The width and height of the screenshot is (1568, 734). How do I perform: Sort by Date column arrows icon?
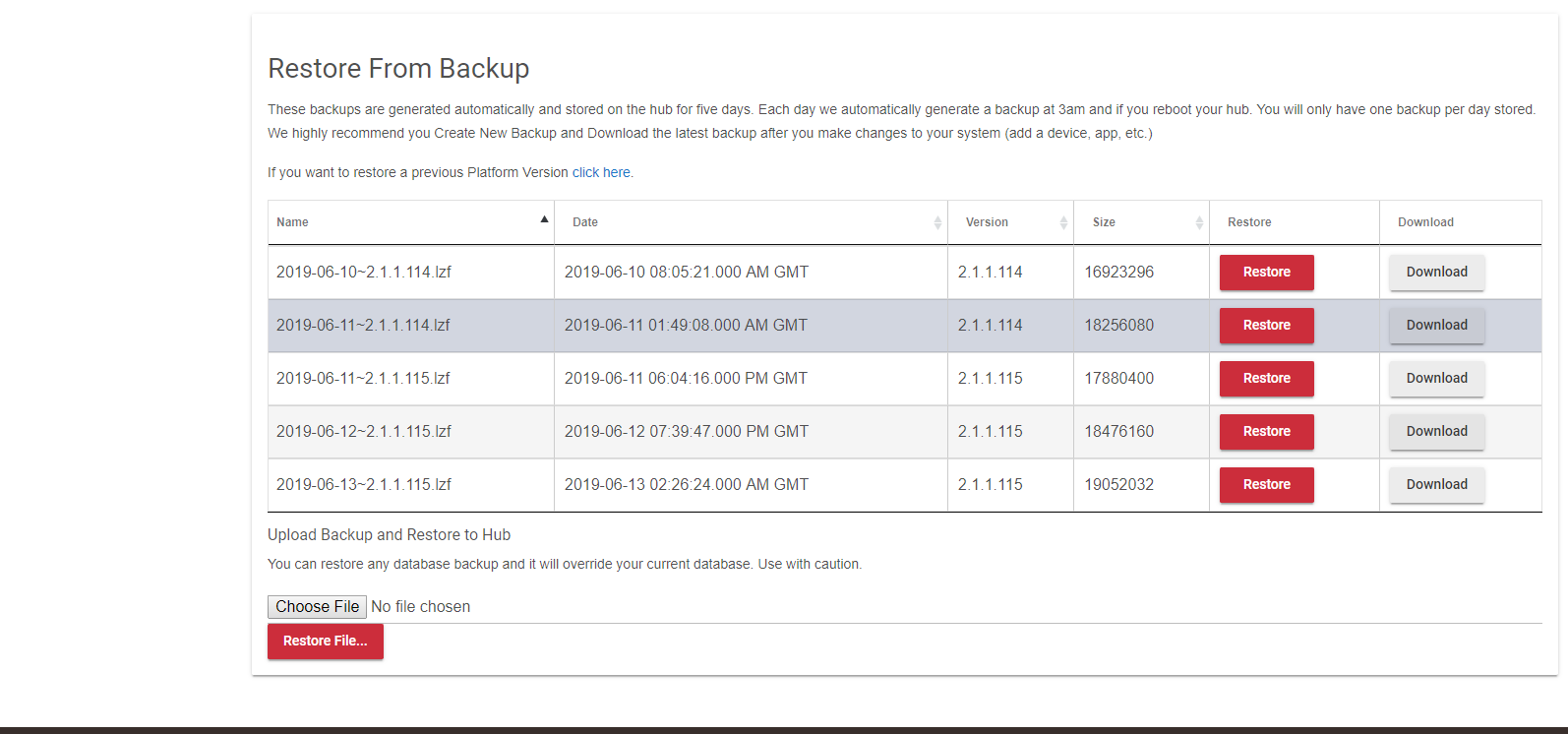[937, 222]
